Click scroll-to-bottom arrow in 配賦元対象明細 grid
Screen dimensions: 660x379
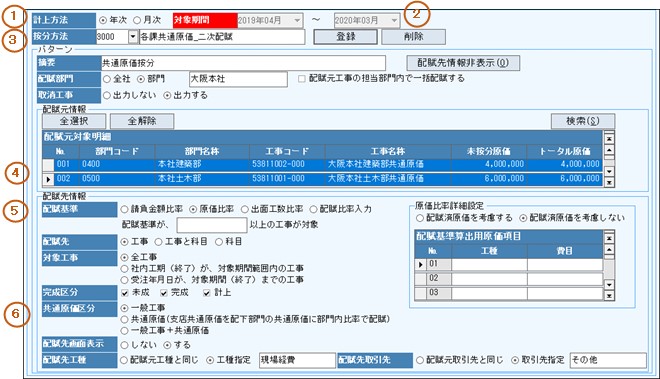pyautogui.click(x=609, y=182)
